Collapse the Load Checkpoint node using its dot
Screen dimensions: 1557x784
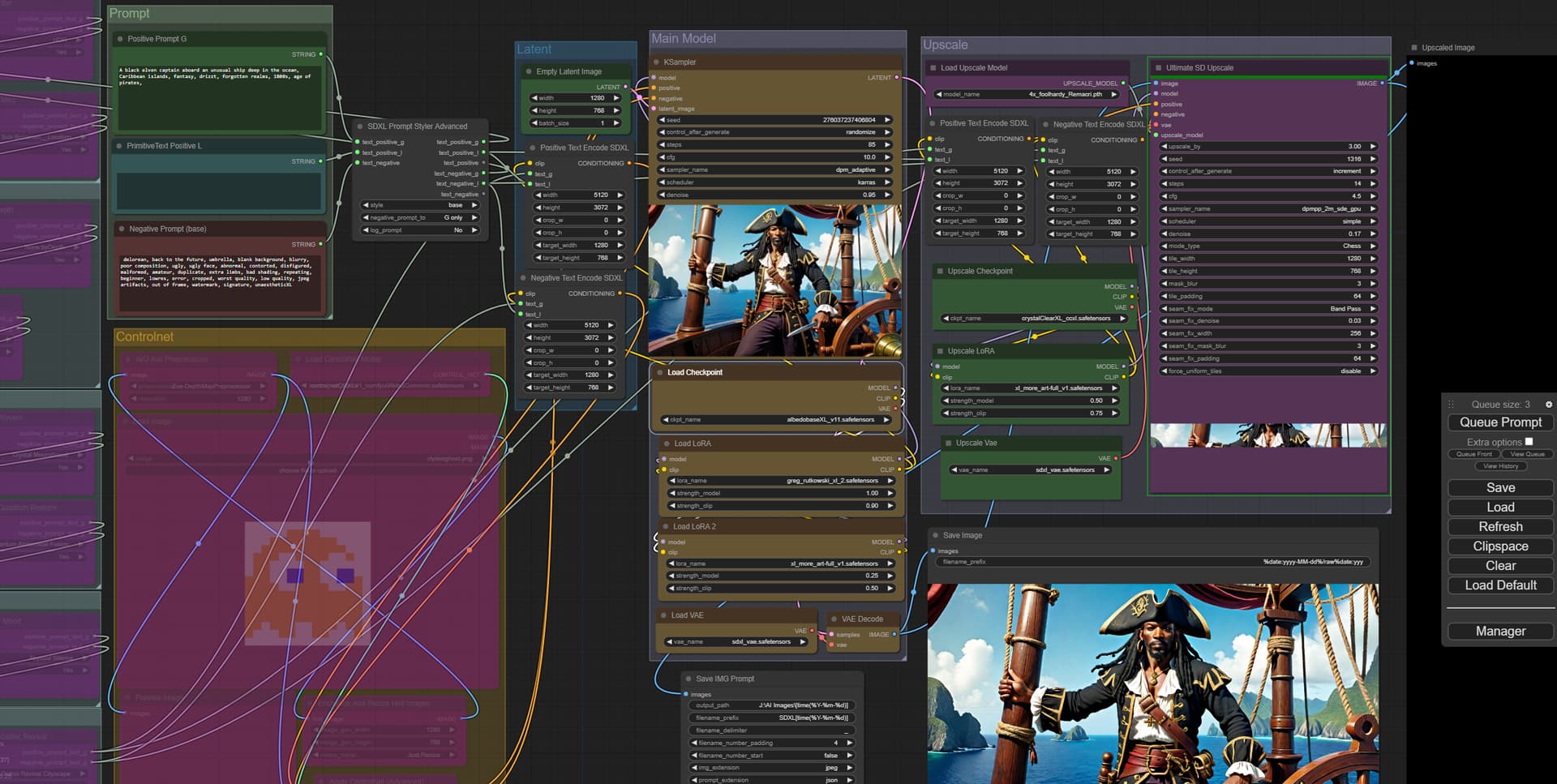(659, 373)
